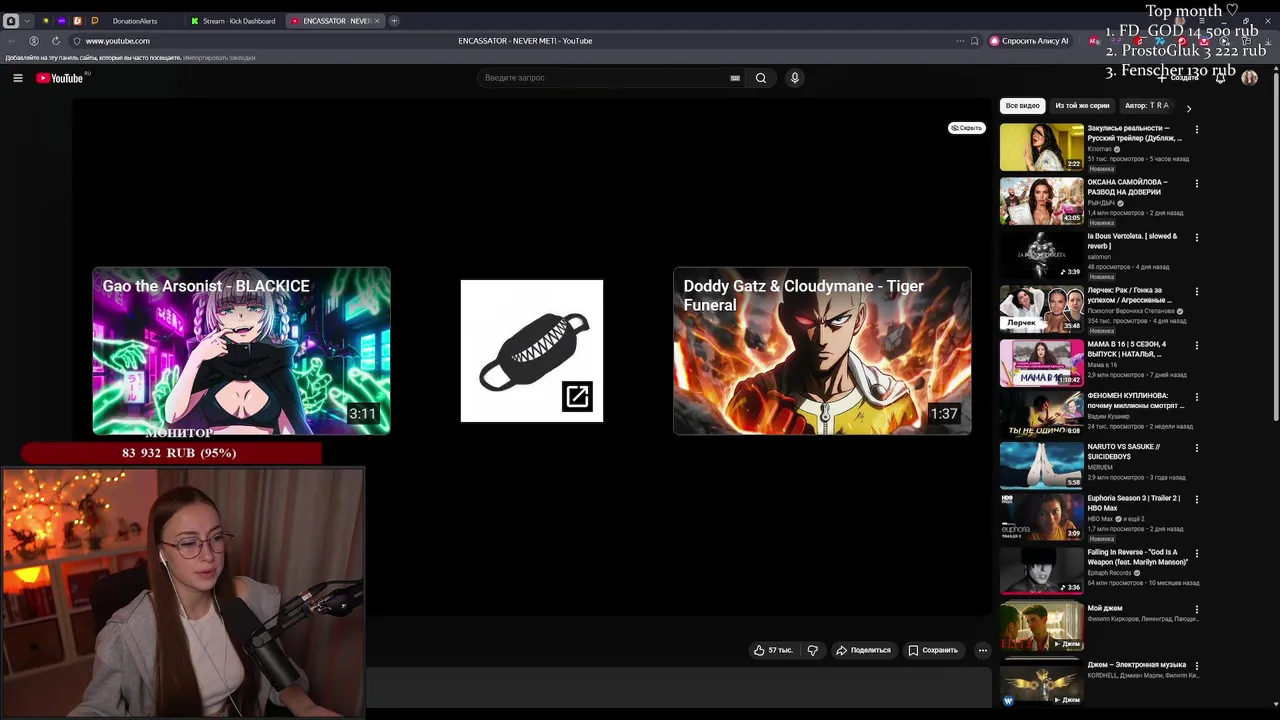Viewport: 1280px width, 720px height.
Task: Expand the browser tab list chevron
Action: tap(27, 20)
